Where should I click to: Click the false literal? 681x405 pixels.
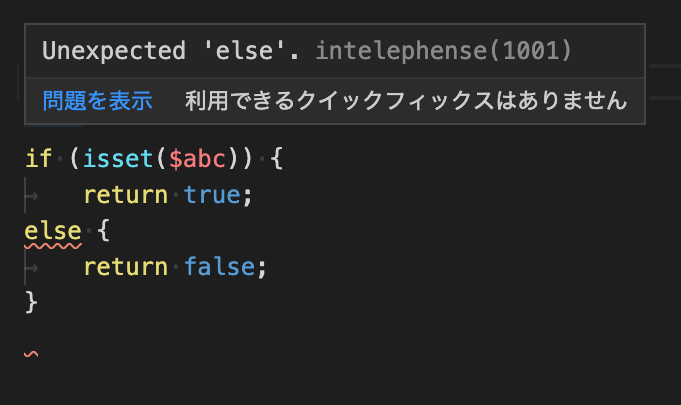click(219, 267)
